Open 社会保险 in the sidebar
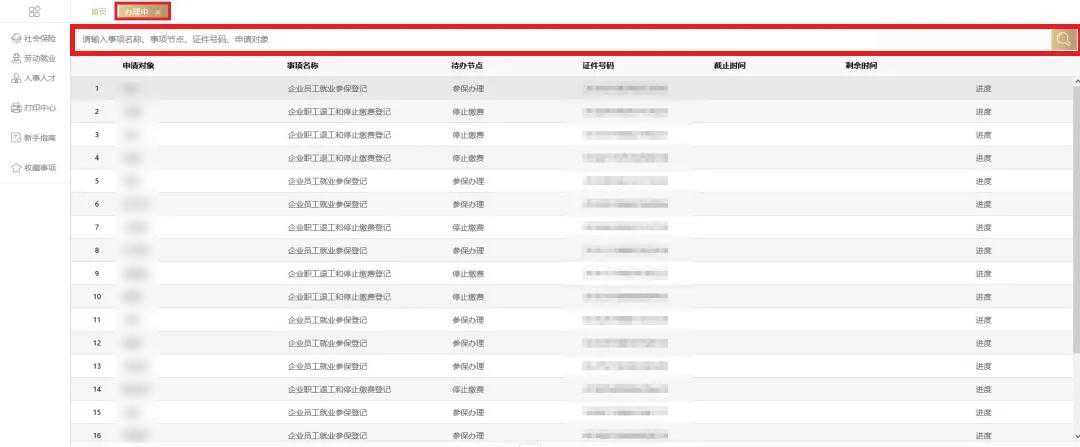1080x447 pixels. pos(33,38)
